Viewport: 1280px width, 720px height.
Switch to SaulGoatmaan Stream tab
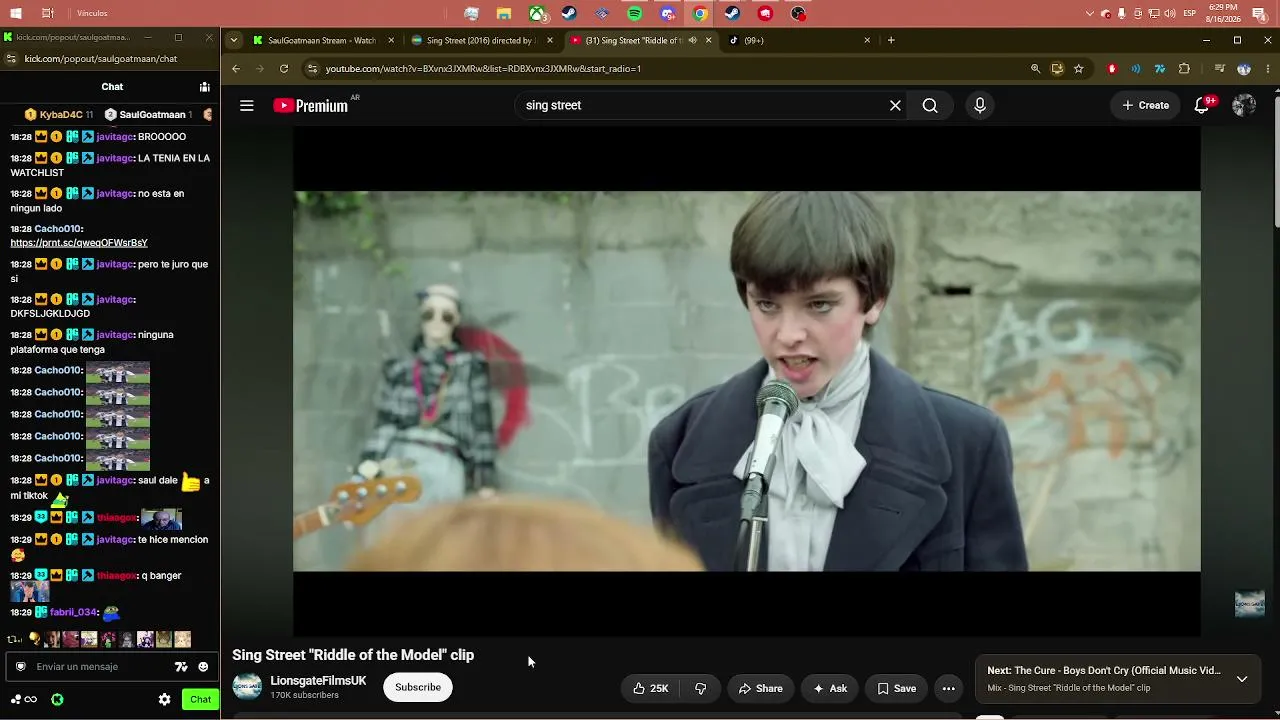click(x=323, y=40)
